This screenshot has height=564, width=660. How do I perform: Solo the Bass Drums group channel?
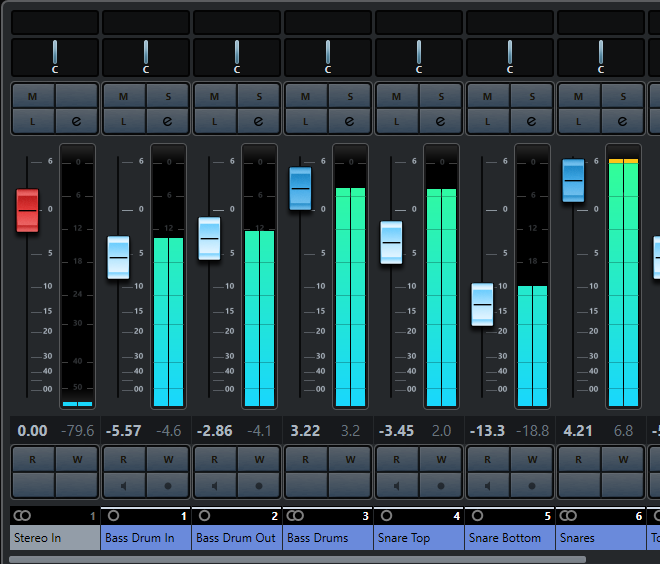tap(349, 96)
